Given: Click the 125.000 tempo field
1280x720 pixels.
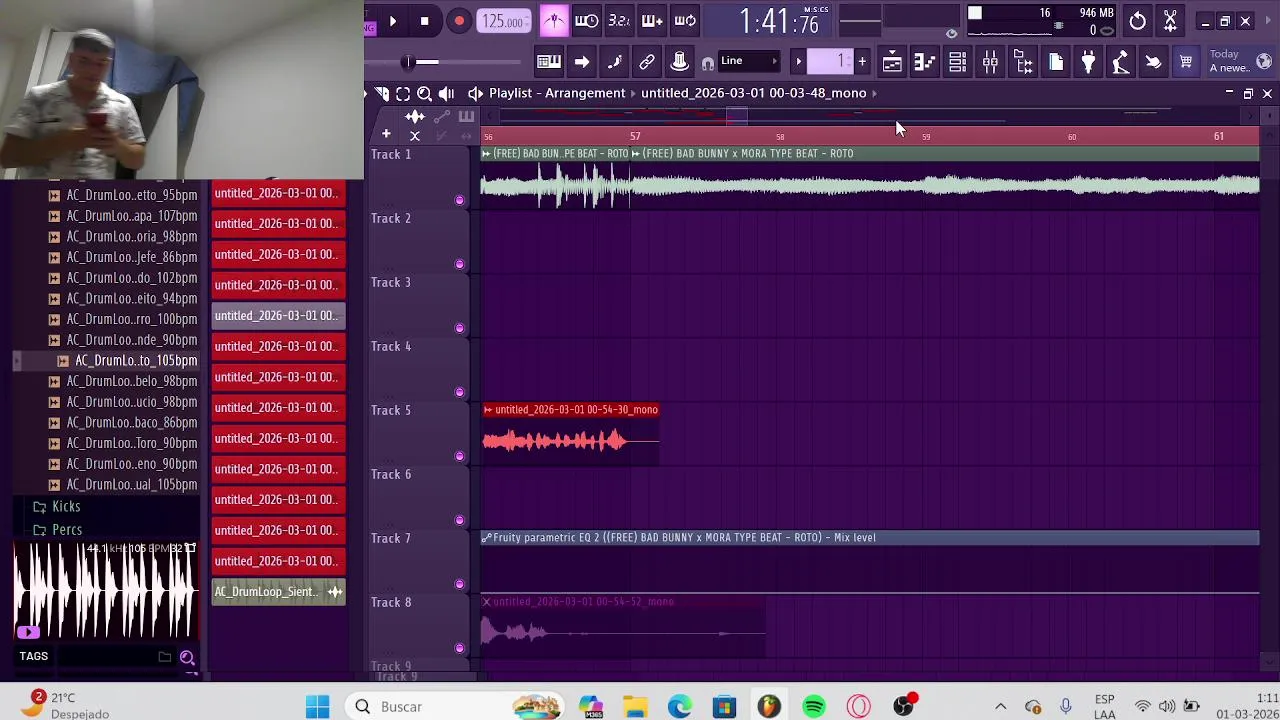Looking at the screenshot, I should (x=503, y=21).
